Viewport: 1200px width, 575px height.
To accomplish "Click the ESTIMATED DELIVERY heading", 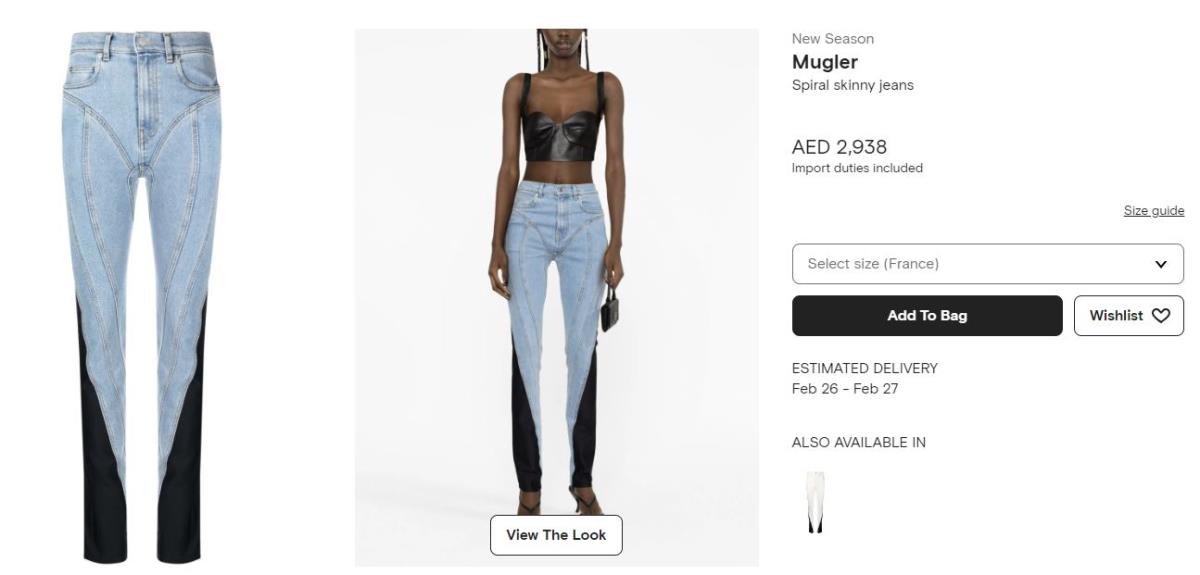I will (865, 368).
